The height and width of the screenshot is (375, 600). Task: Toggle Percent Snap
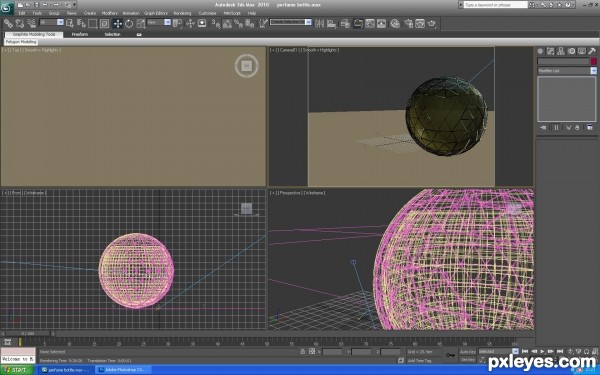[x=238, y=24]
